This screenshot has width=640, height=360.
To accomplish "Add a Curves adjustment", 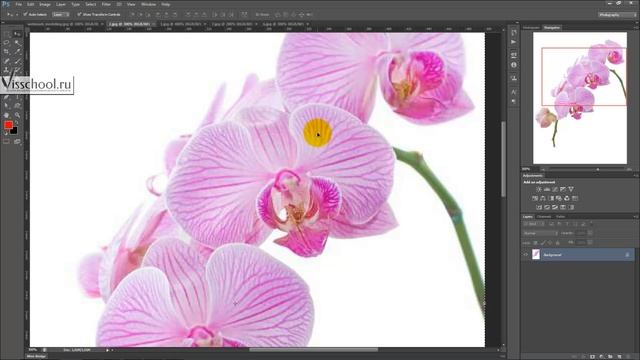I will (555, 189).
